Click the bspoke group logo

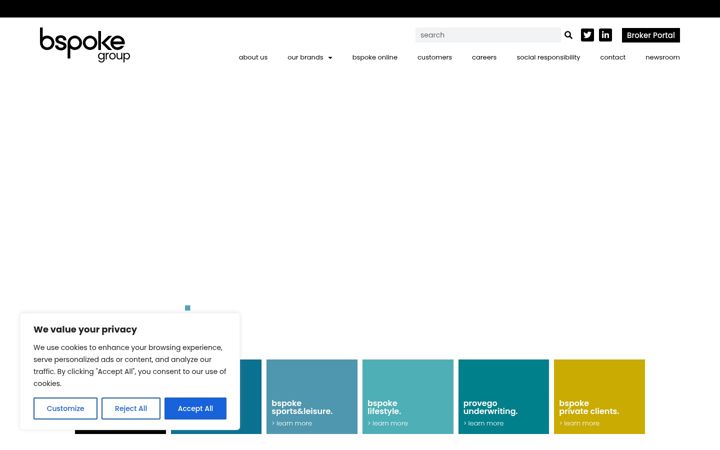[84, 45]
